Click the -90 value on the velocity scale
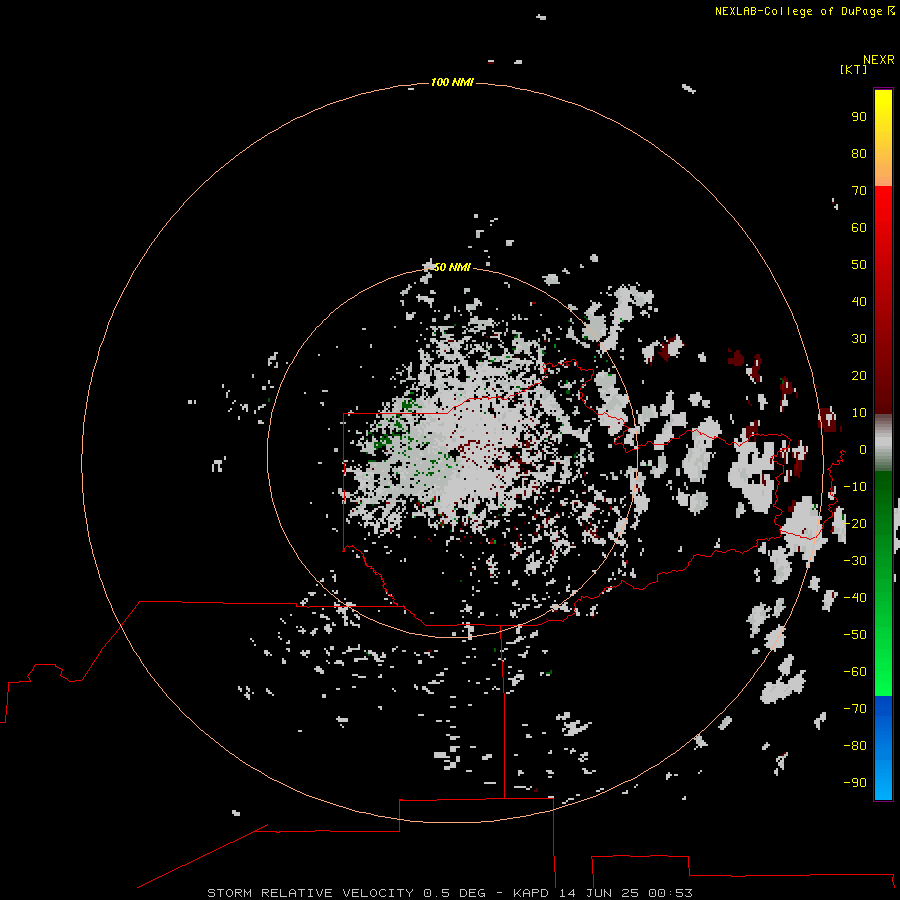The height and width of the screenshot is (900, 900). click(x=855, y=783)
